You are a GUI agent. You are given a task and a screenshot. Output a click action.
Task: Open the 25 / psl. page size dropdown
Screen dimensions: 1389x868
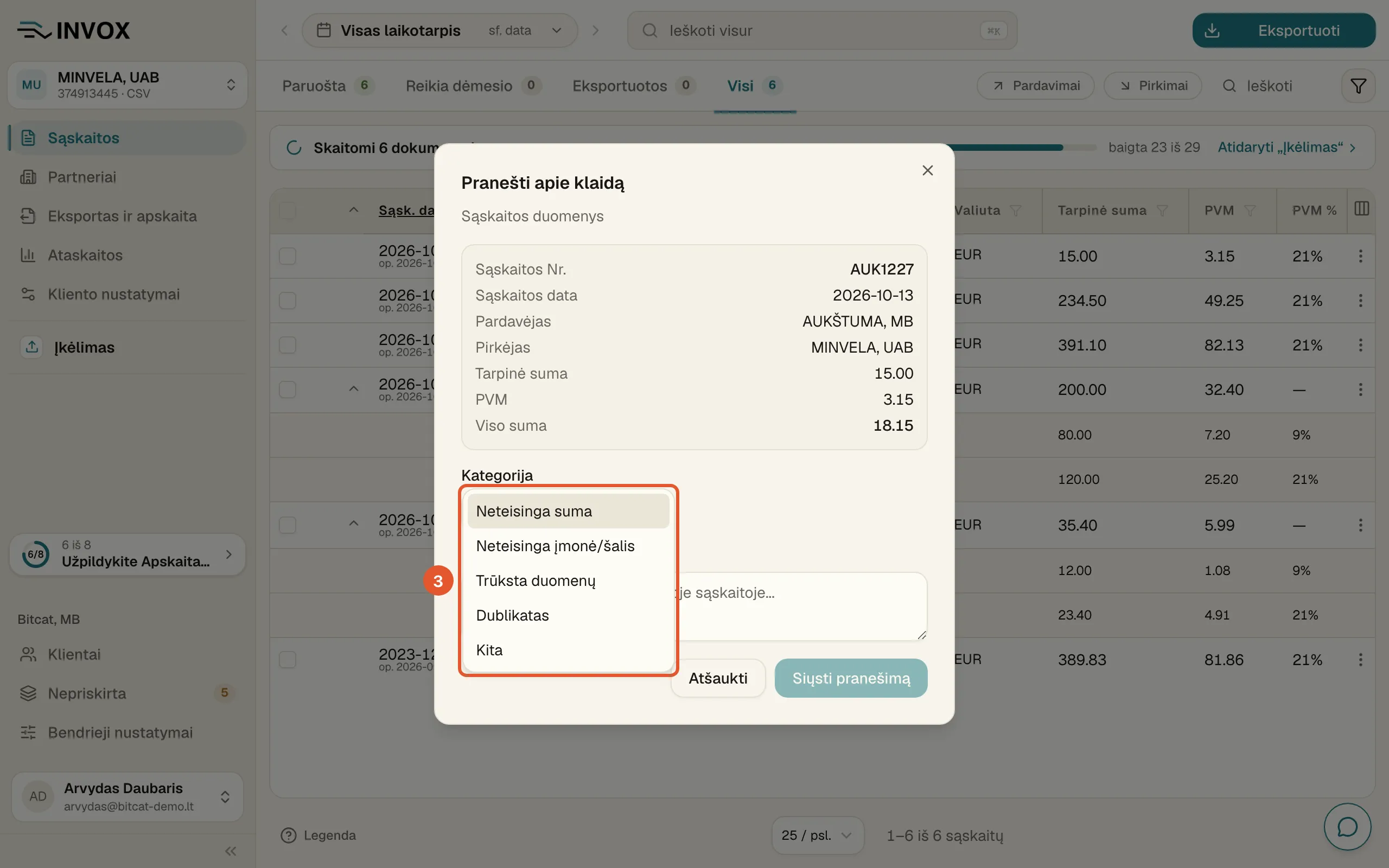817,835
